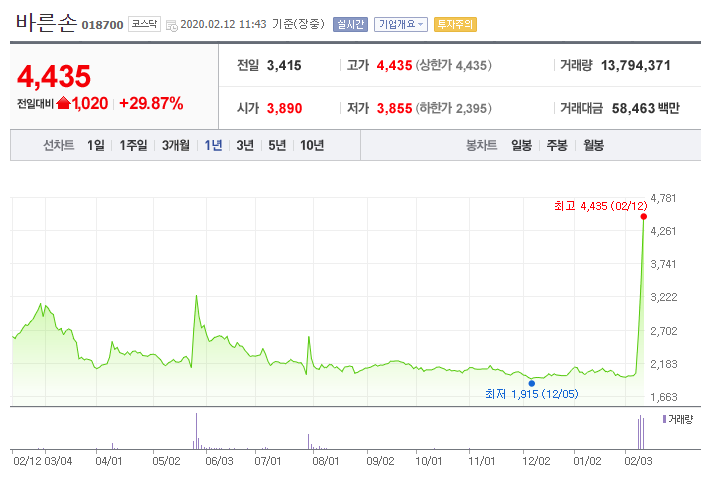The height and width of the screenshot is (479, 701).
Task: Click the current price 4,435
Action: click(54, 76)
